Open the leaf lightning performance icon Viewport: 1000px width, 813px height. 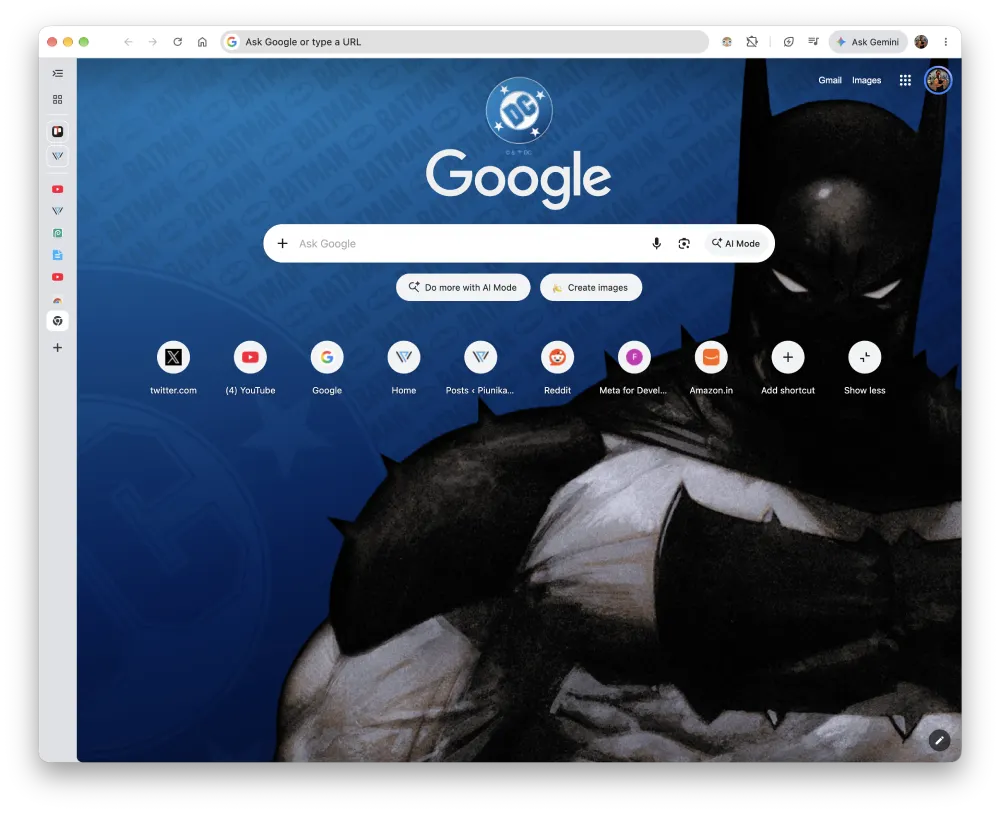[788, 42]
